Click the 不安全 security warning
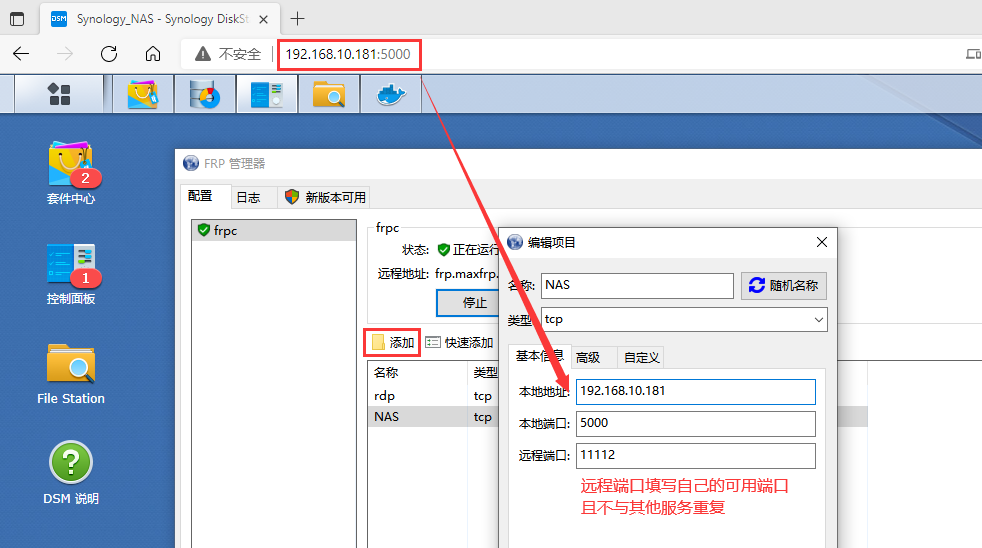 [228, 54]
